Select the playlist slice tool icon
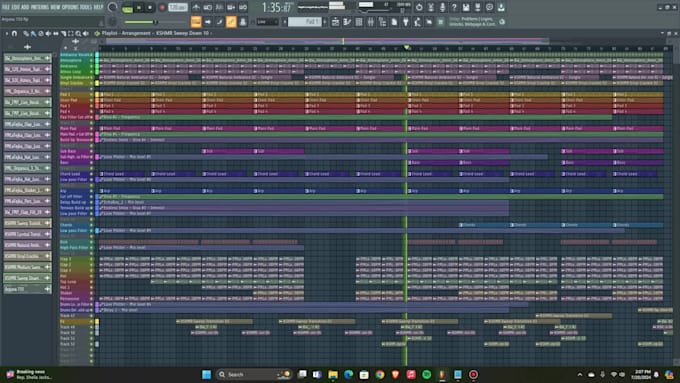Image resolution: width=680 pixels, height=383 pixels. (x=63, y=33)
